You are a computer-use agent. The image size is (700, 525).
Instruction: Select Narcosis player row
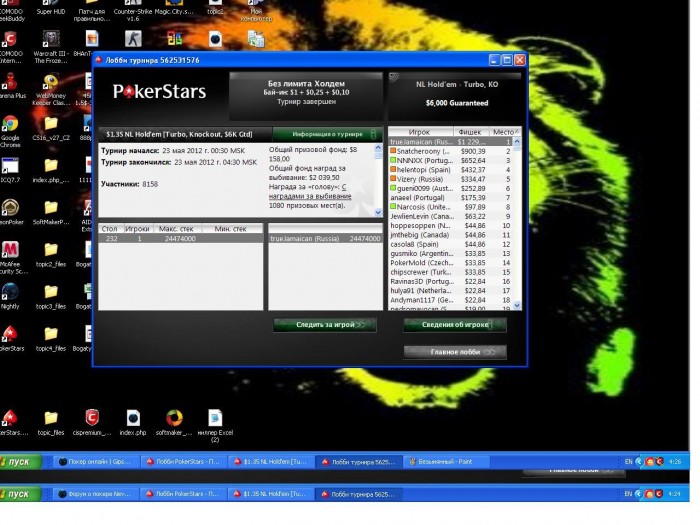point(450,207)
